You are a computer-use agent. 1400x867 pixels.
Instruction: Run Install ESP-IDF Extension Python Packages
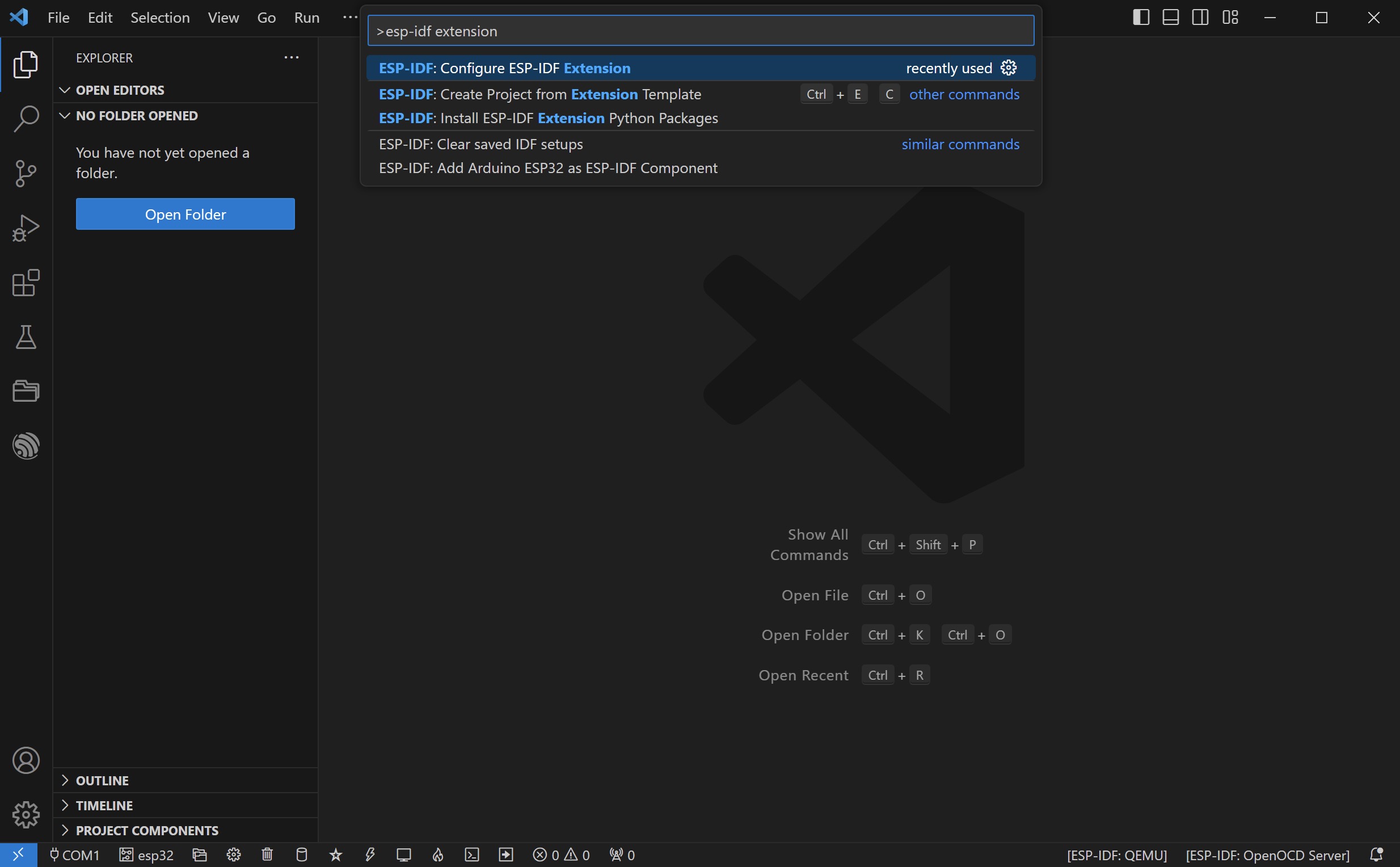pos(701,118)
